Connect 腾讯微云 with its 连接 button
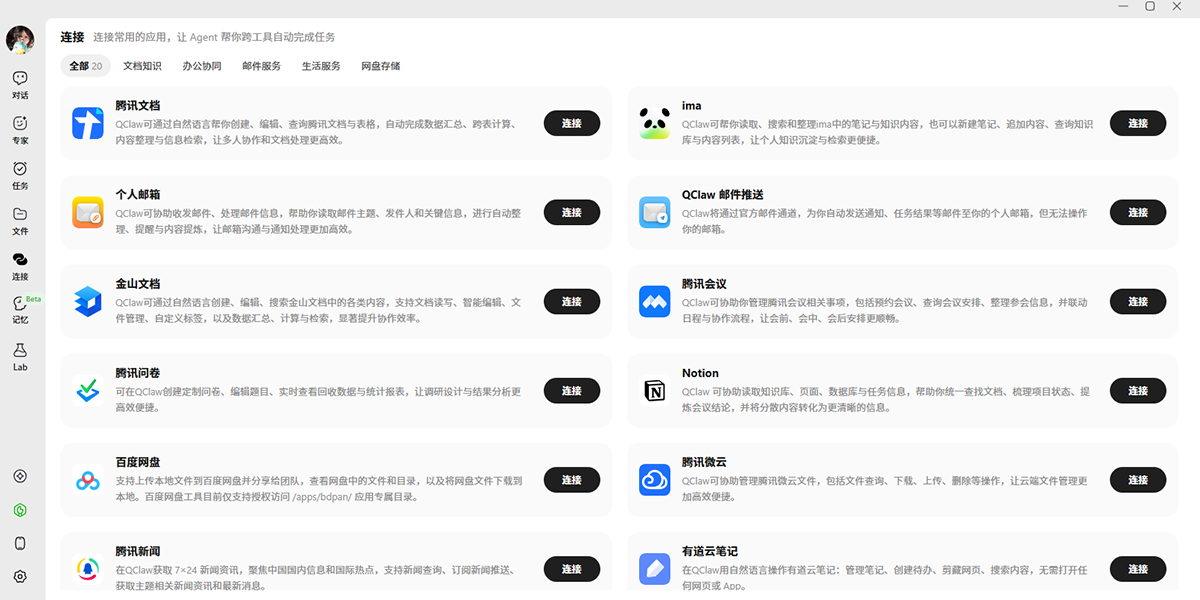Screen dimensions: 1200x600 1138,480
